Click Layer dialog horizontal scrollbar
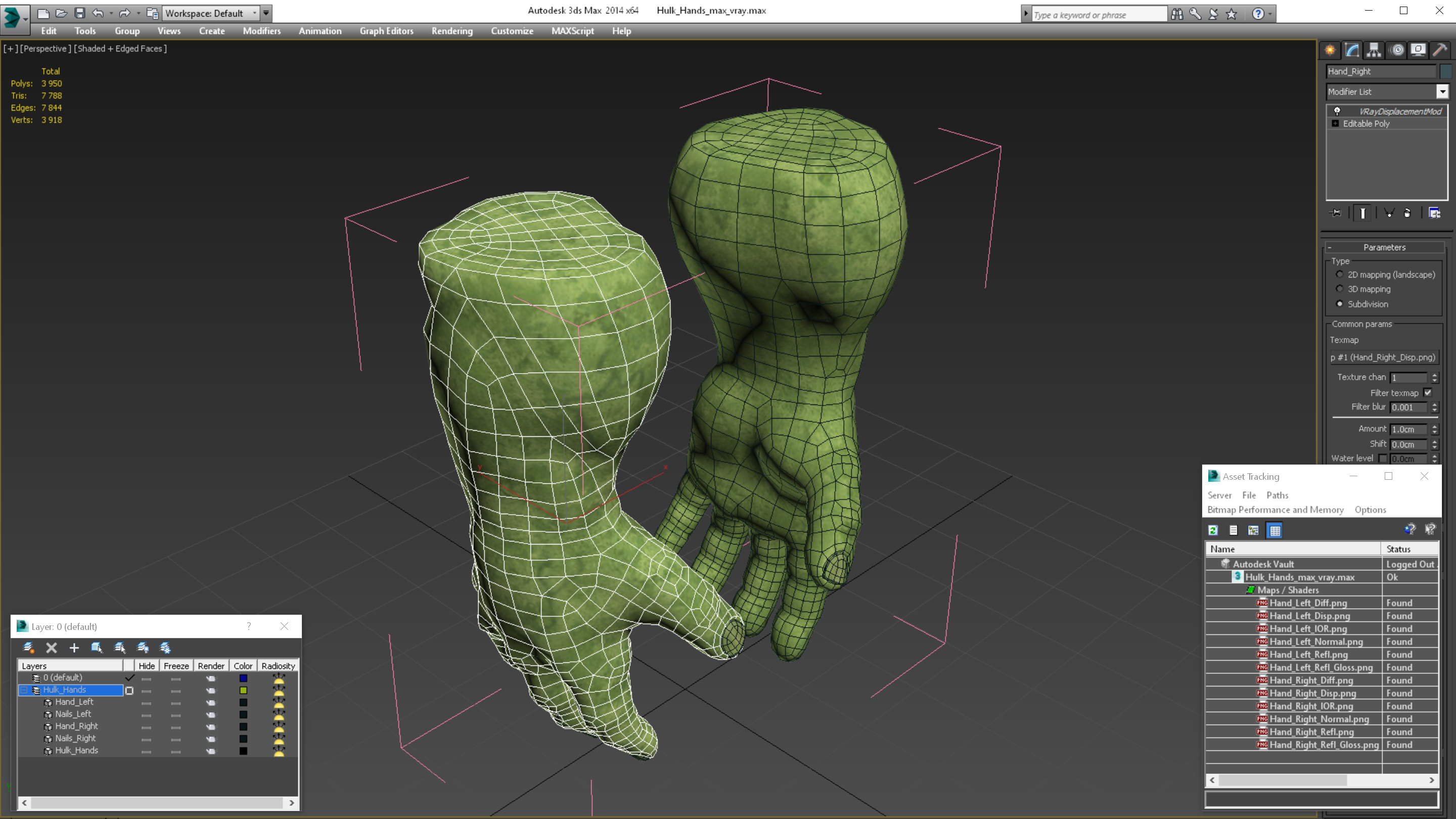The image size is (1456, 819). click(x=158, y=803)
